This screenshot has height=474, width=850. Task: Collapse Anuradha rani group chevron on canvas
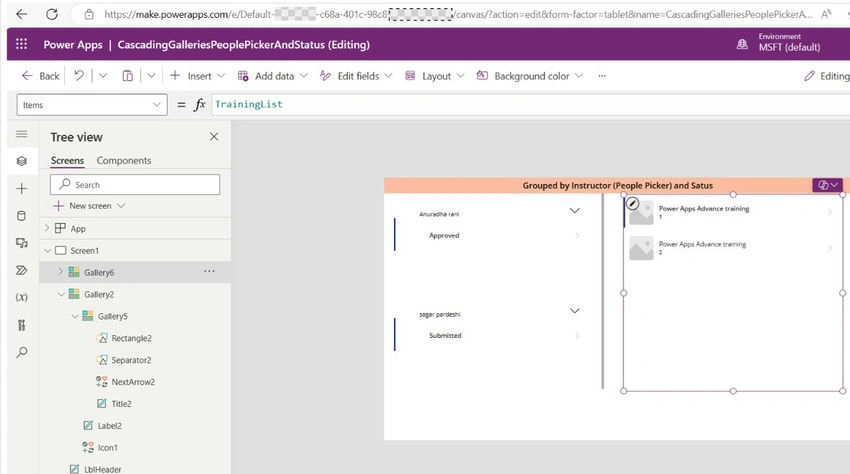[x=575, y=210]
